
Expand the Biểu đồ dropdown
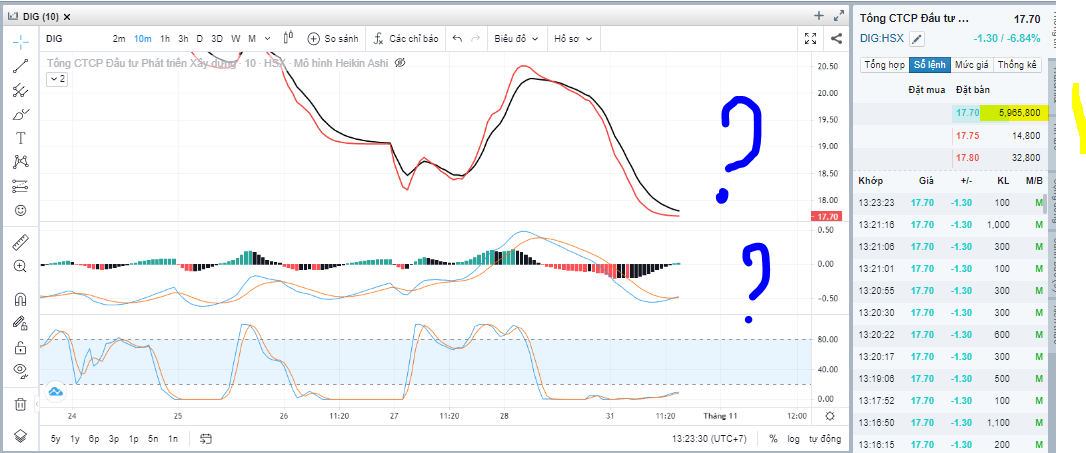tap(517, 38)
